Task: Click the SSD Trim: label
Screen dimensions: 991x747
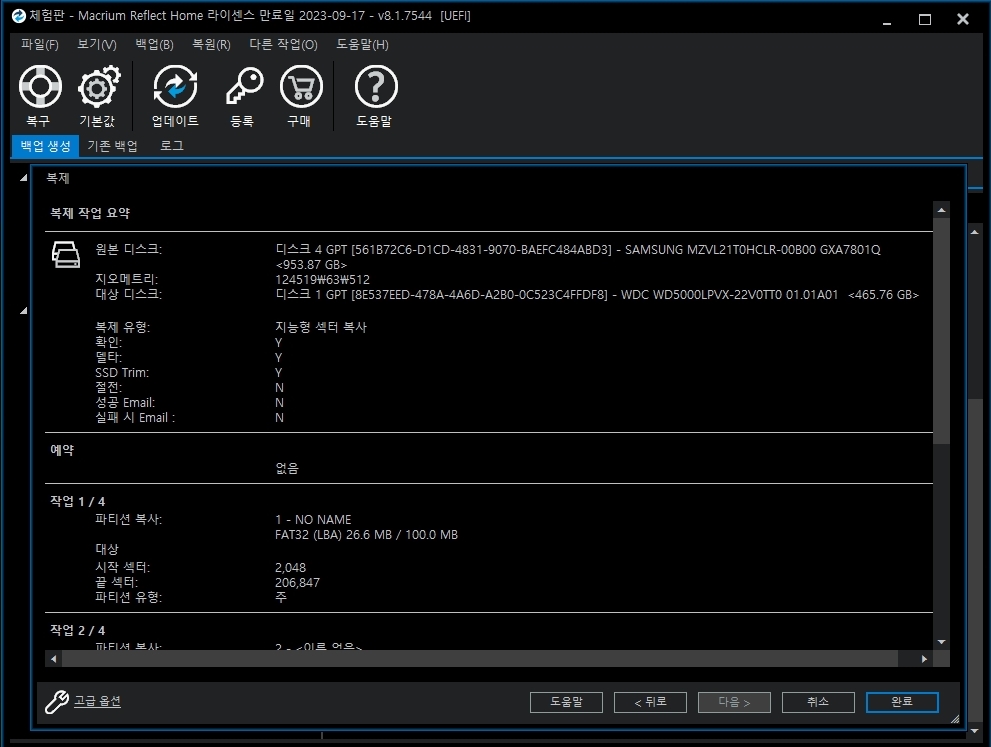Action: pos(122,373)
